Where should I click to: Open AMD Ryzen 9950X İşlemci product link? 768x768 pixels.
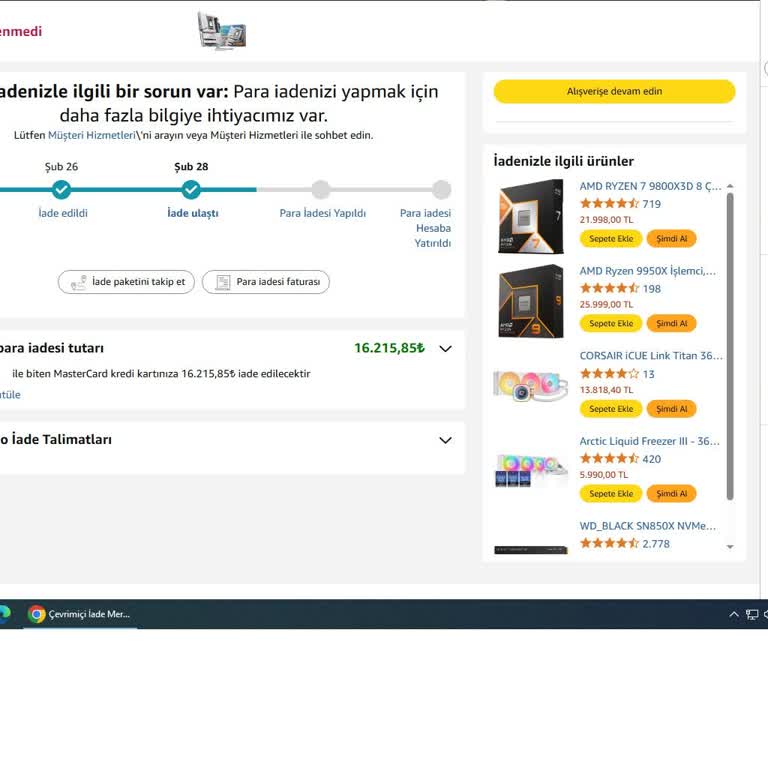tap(648, 271)
